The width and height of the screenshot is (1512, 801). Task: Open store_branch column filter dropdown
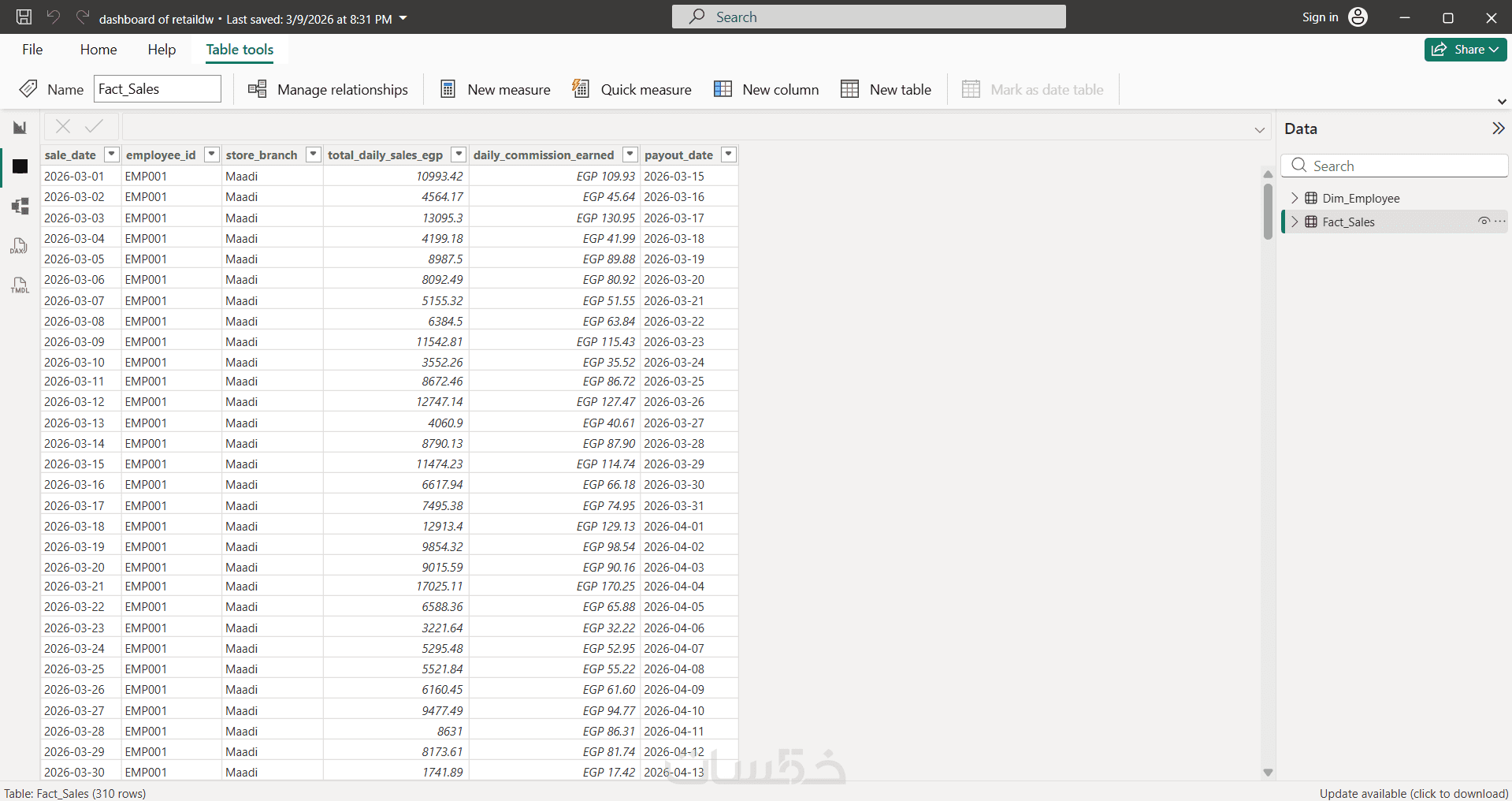[x=314, y=155]
